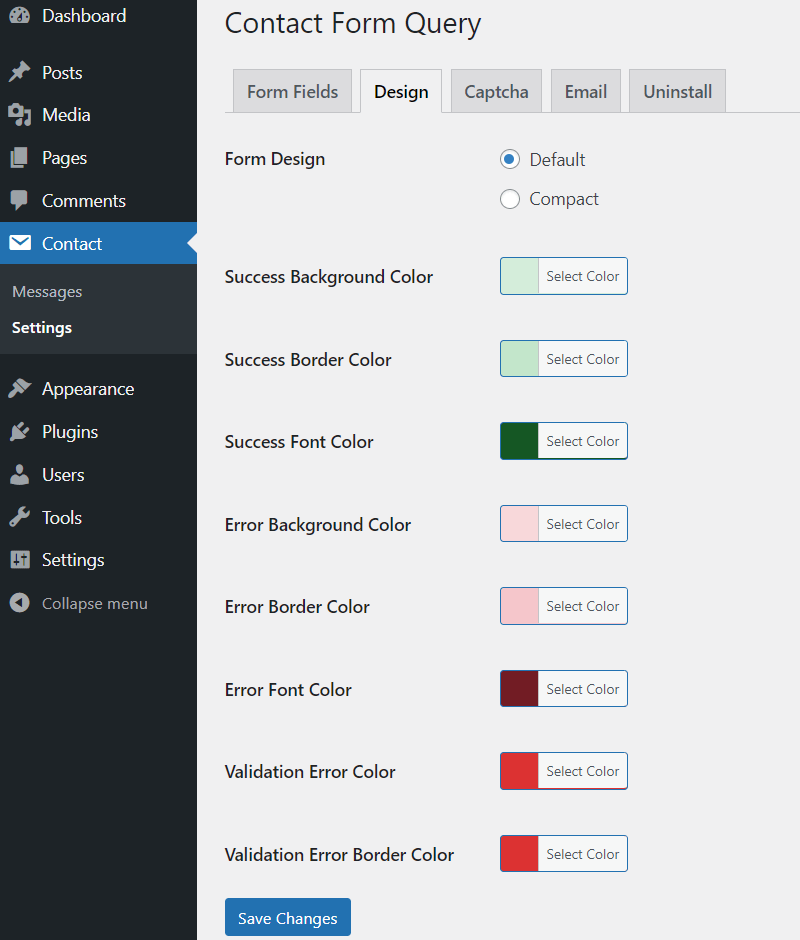Viewport: 800px width, 940px height.
Task: Click the Validation Error Border Color red swatch
Action: [520, 854]
